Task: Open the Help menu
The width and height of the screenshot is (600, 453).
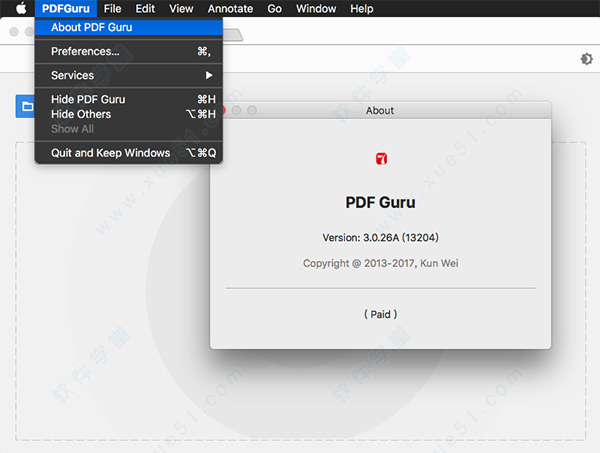Action: pyautogui.click(x=362, y=8)
